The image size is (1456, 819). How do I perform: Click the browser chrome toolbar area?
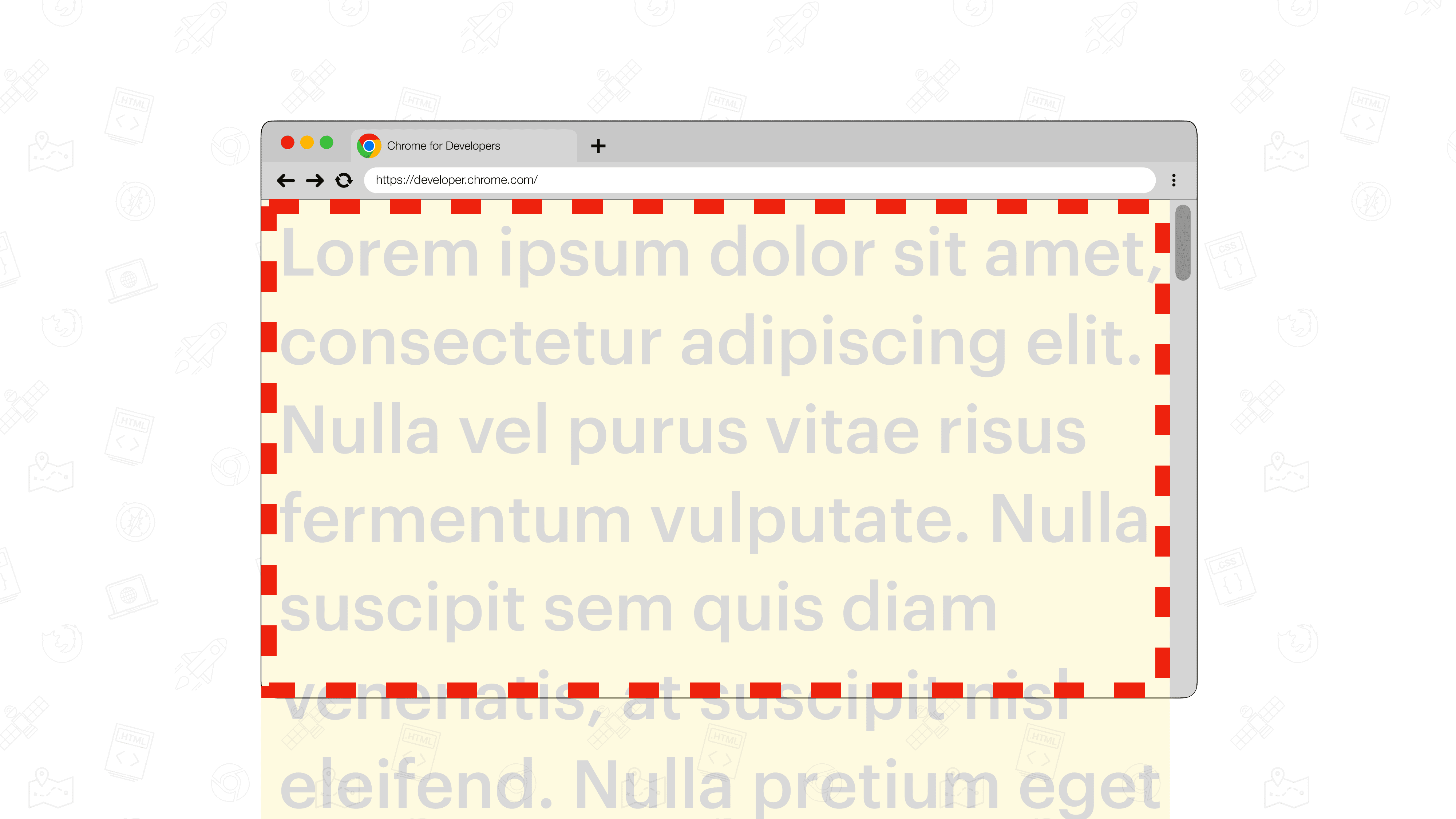click(728, 179)
